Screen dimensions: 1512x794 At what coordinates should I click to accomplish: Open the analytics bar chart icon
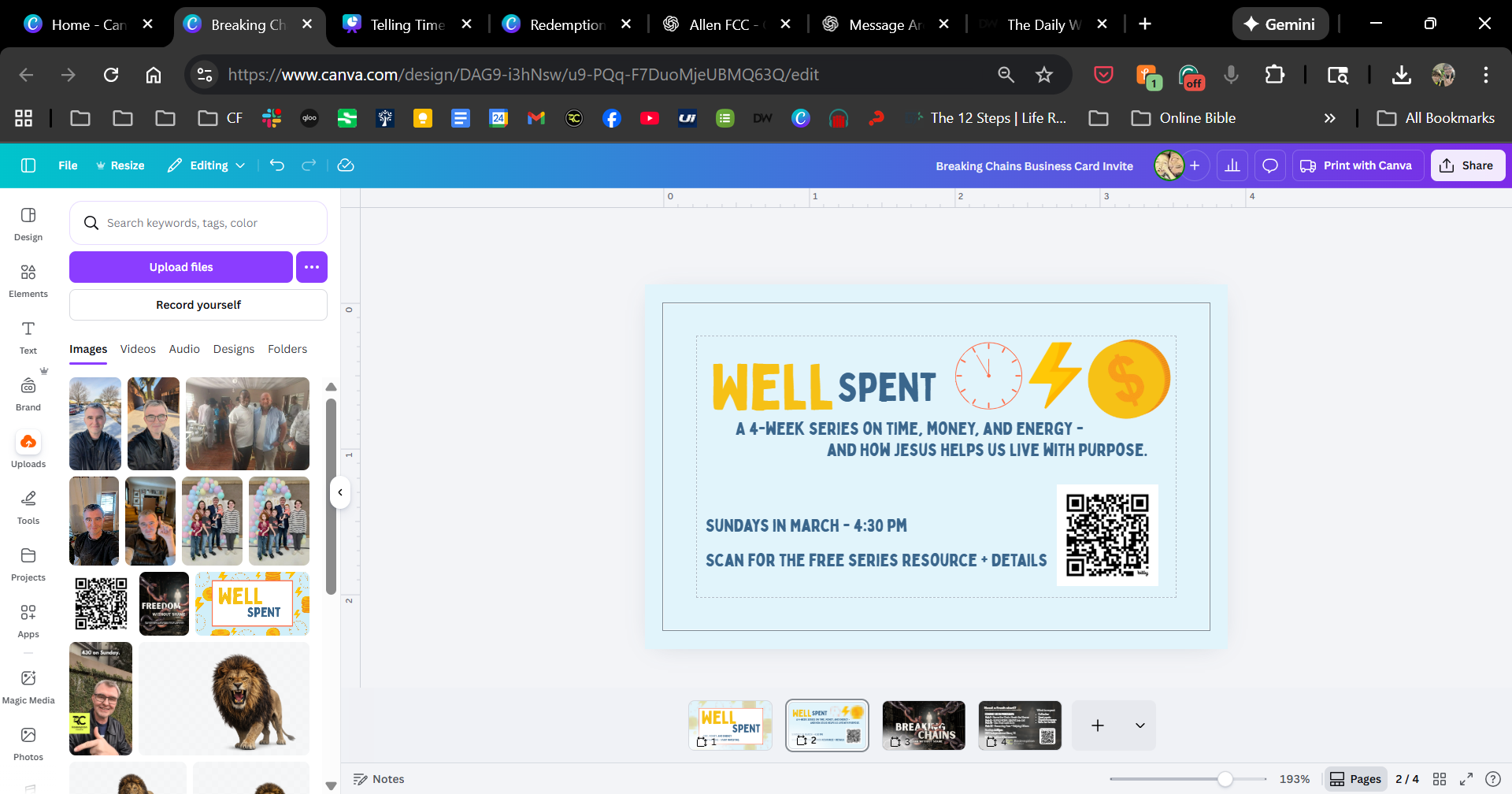click(1232, 165)
